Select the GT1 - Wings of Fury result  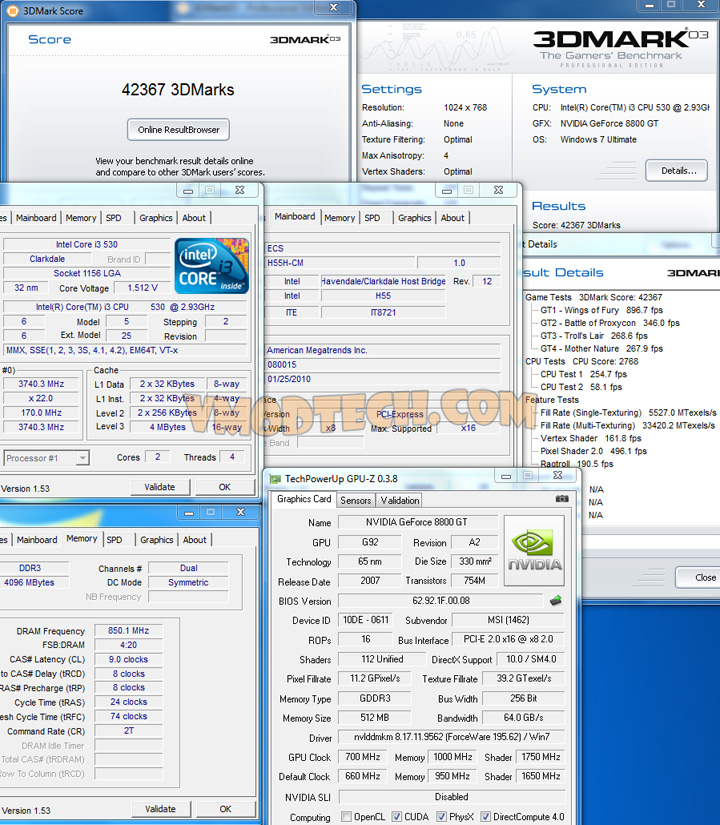pos(602,310)
